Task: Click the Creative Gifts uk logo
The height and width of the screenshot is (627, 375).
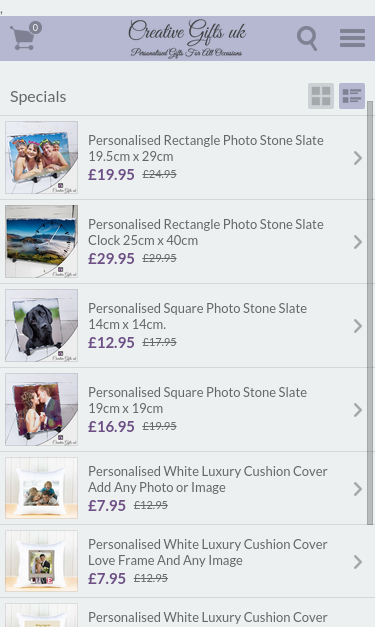Action: pyautogui.click(x=187, y=38)
